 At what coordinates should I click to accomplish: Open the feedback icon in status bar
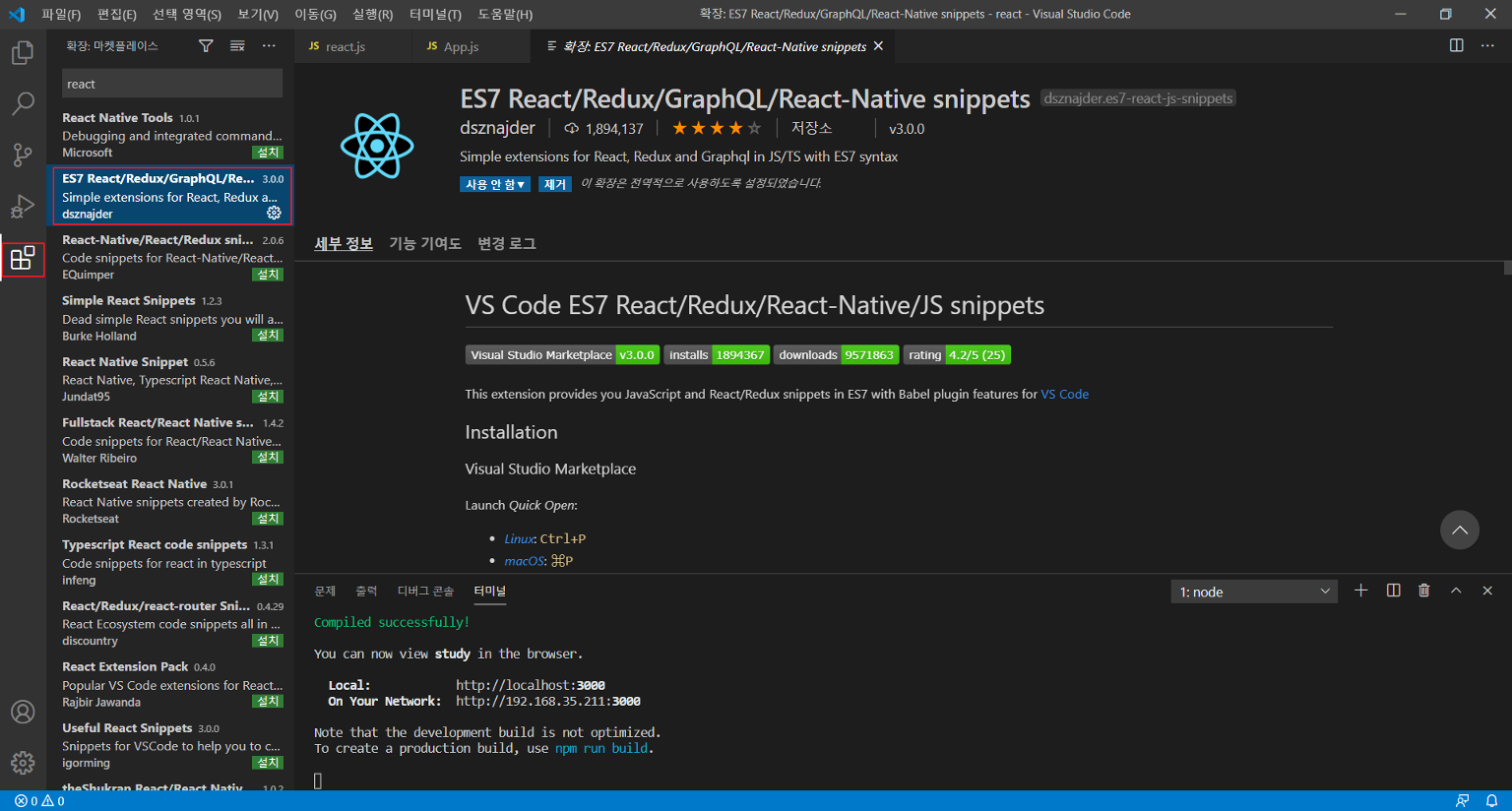[1463, 801]
